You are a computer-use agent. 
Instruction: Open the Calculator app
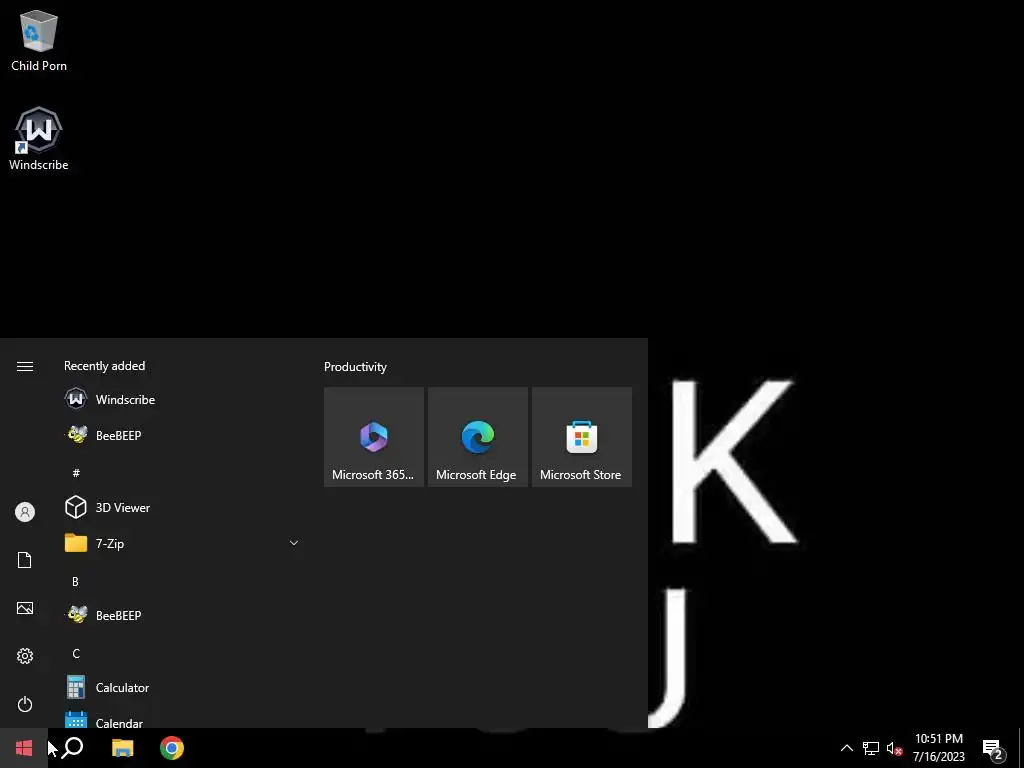click(183, 688)
